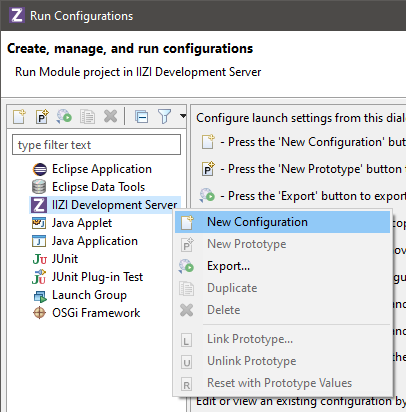Viewport: 406px width, 412px height.
Task: Open the Filter funnel toolbar icon
Action: click(164, 117)
